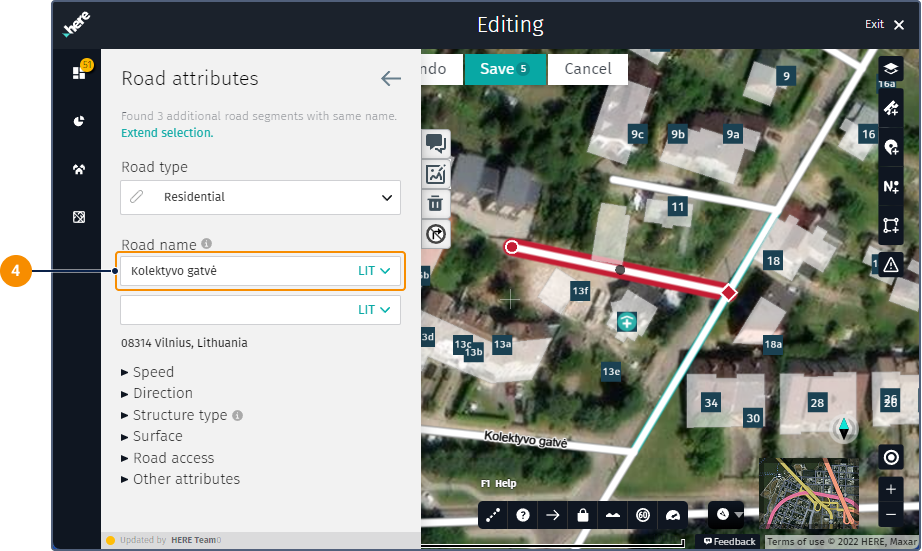Expand the Direction section
922x551 pixels.
[157, 393]
